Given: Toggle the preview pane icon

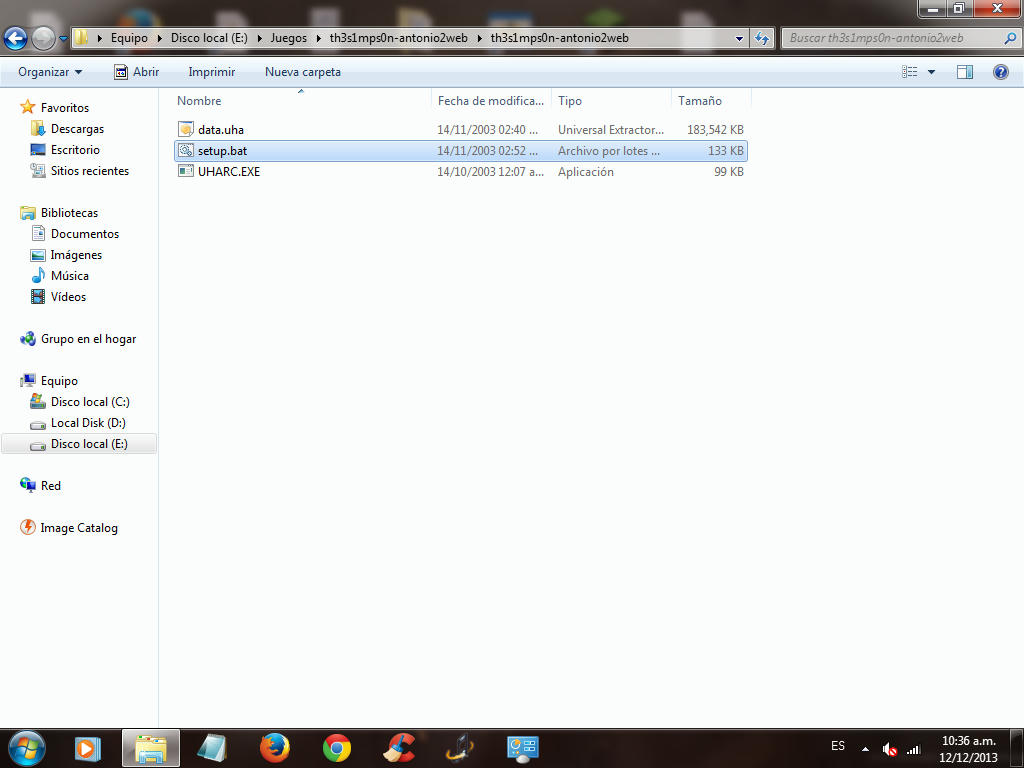Looking at the screenshot, I should pos(964,72).
